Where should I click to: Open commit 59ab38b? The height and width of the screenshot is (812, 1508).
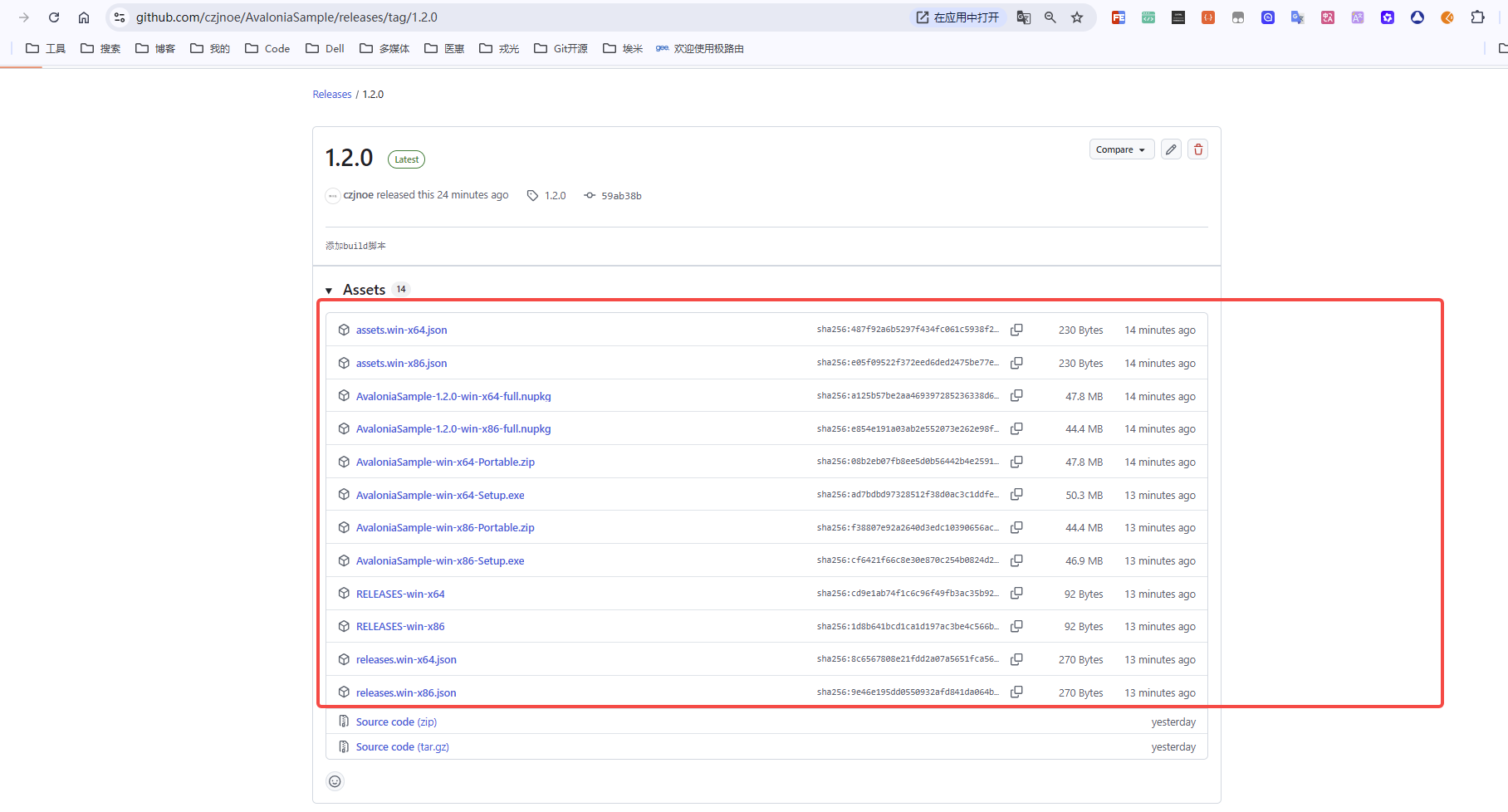point(613,196)
